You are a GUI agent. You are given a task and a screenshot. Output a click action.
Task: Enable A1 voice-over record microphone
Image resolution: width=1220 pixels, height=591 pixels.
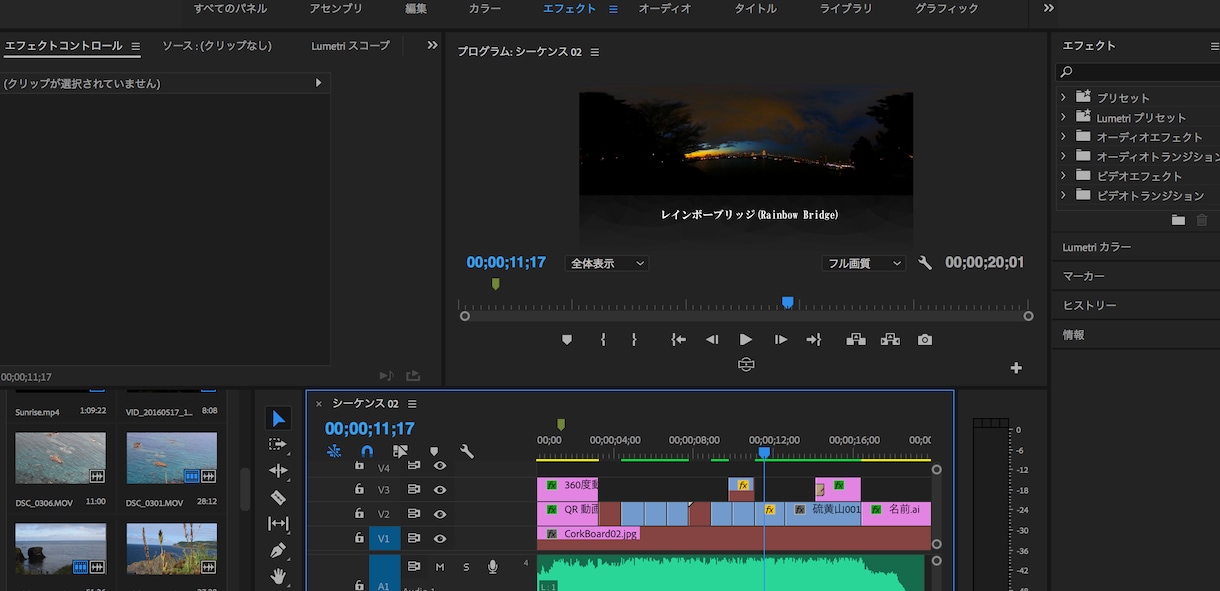pyautogui.click(x=492, y=567)
